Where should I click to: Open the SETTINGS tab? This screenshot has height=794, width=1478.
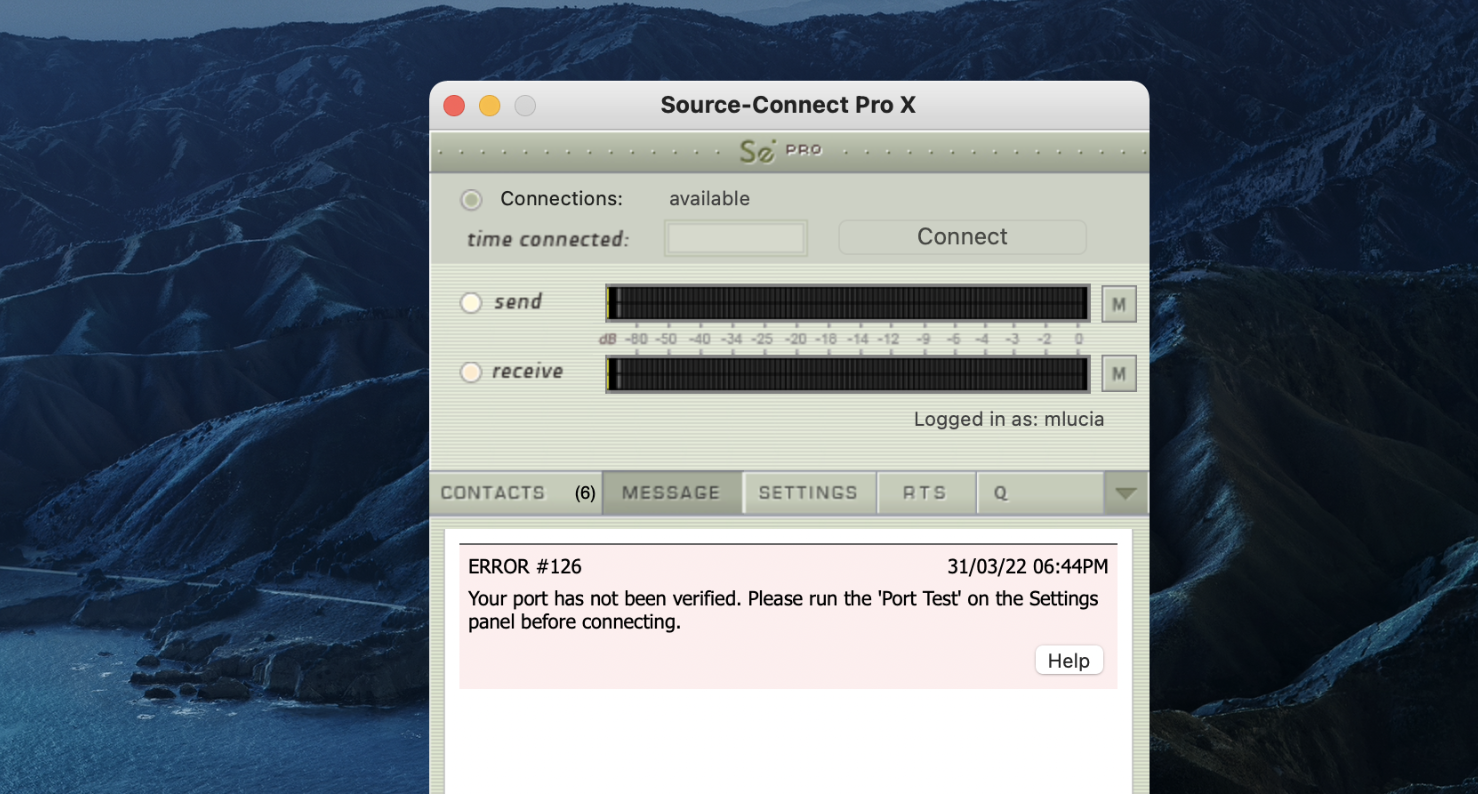(808, 493)
